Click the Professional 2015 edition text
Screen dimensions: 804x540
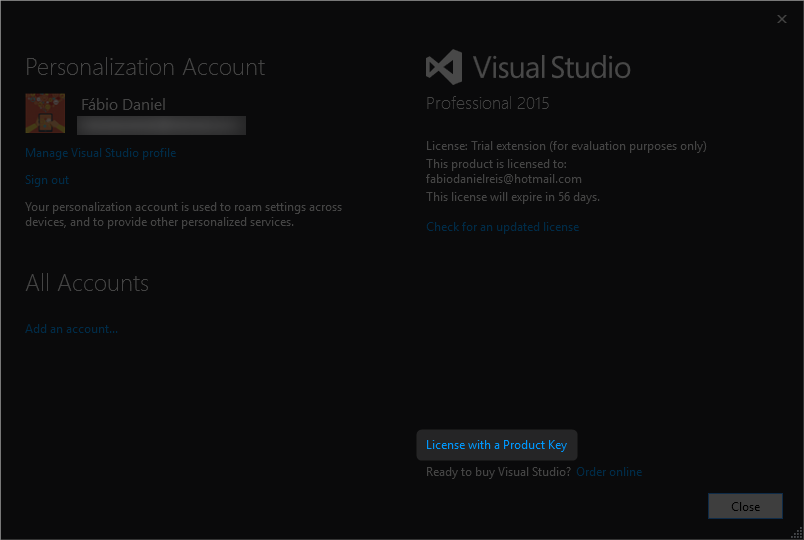tap(487, 103)
